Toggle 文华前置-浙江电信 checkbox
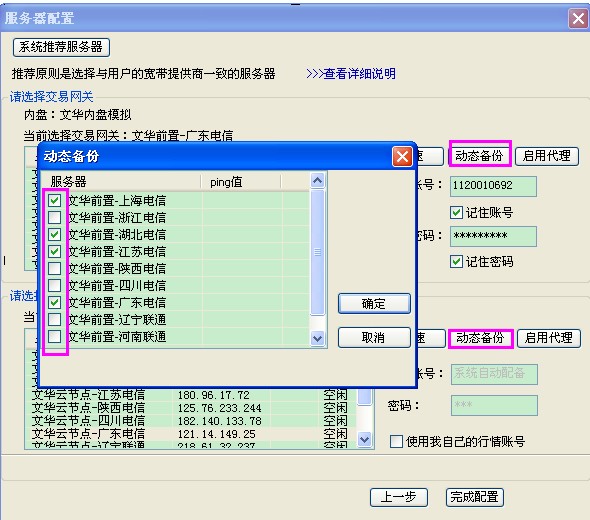This screenshot has height=520, width=590. point(55,217)
